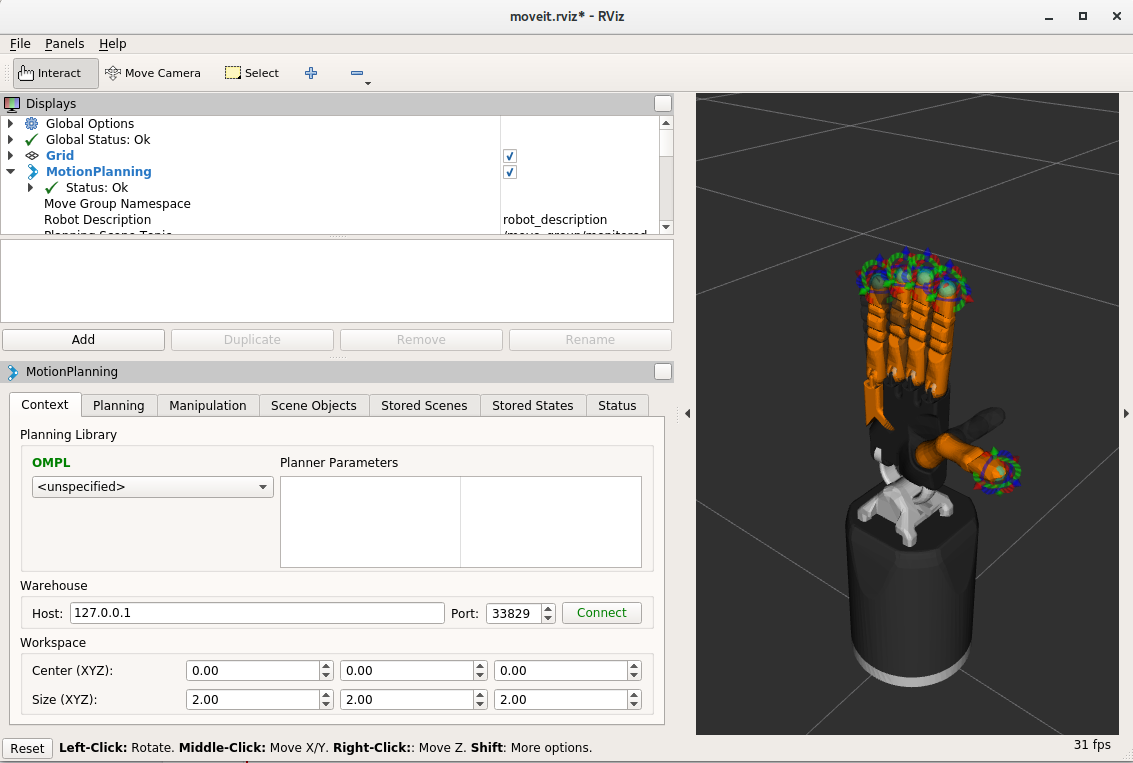The height and width of the screenshot is (763, 1133).
Task: Click the Global Options gear icon
Action: (x=32, y=124)
